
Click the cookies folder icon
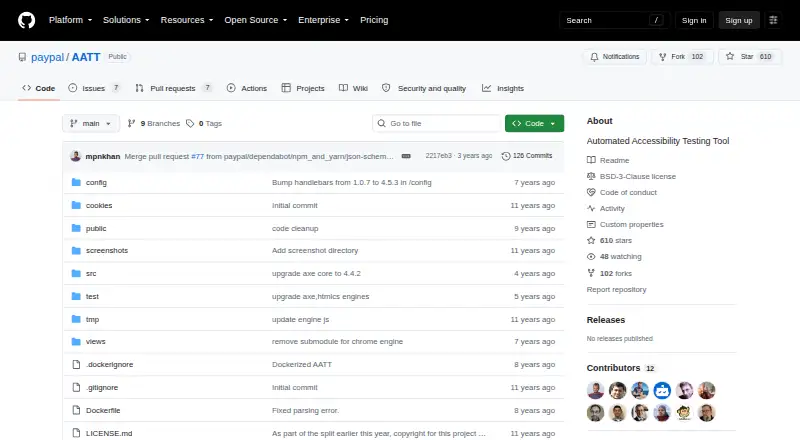point(76,205)
